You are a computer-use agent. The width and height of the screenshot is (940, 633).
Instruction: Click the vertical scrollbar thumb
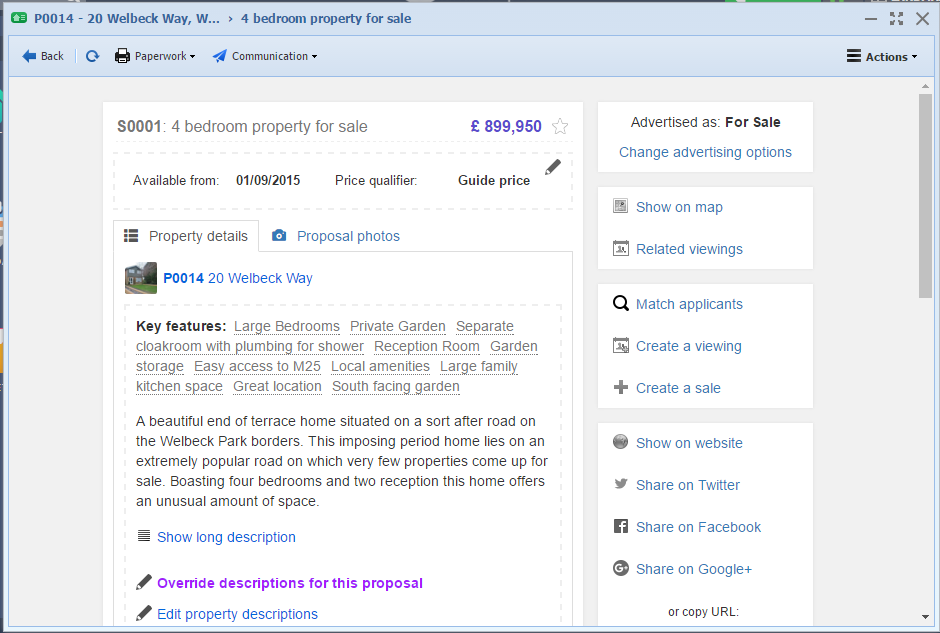click(x=925, y=196)
